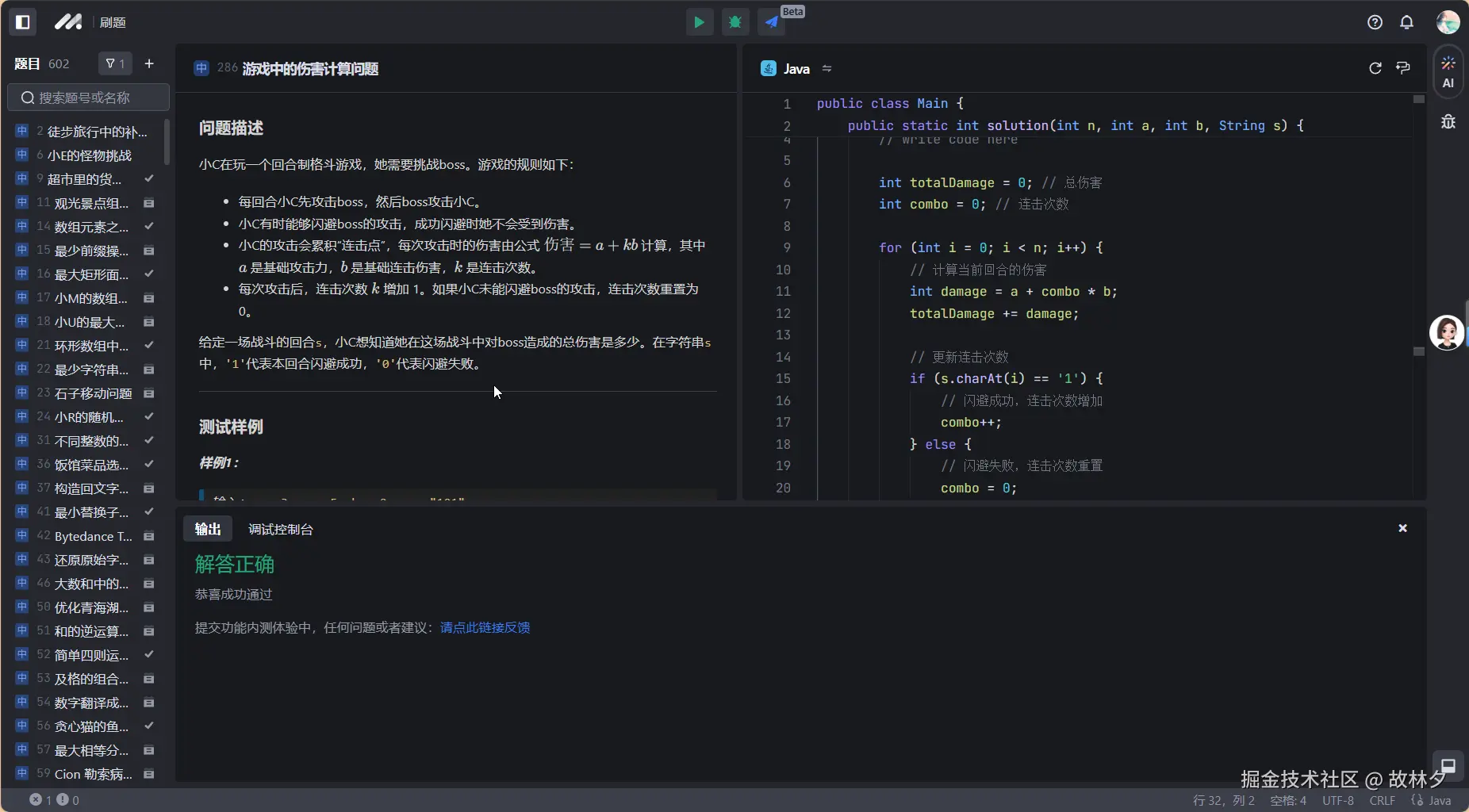
Task: Open the filter dropdown showing 1
Action: pyautogui.click(x=114, y=63)
